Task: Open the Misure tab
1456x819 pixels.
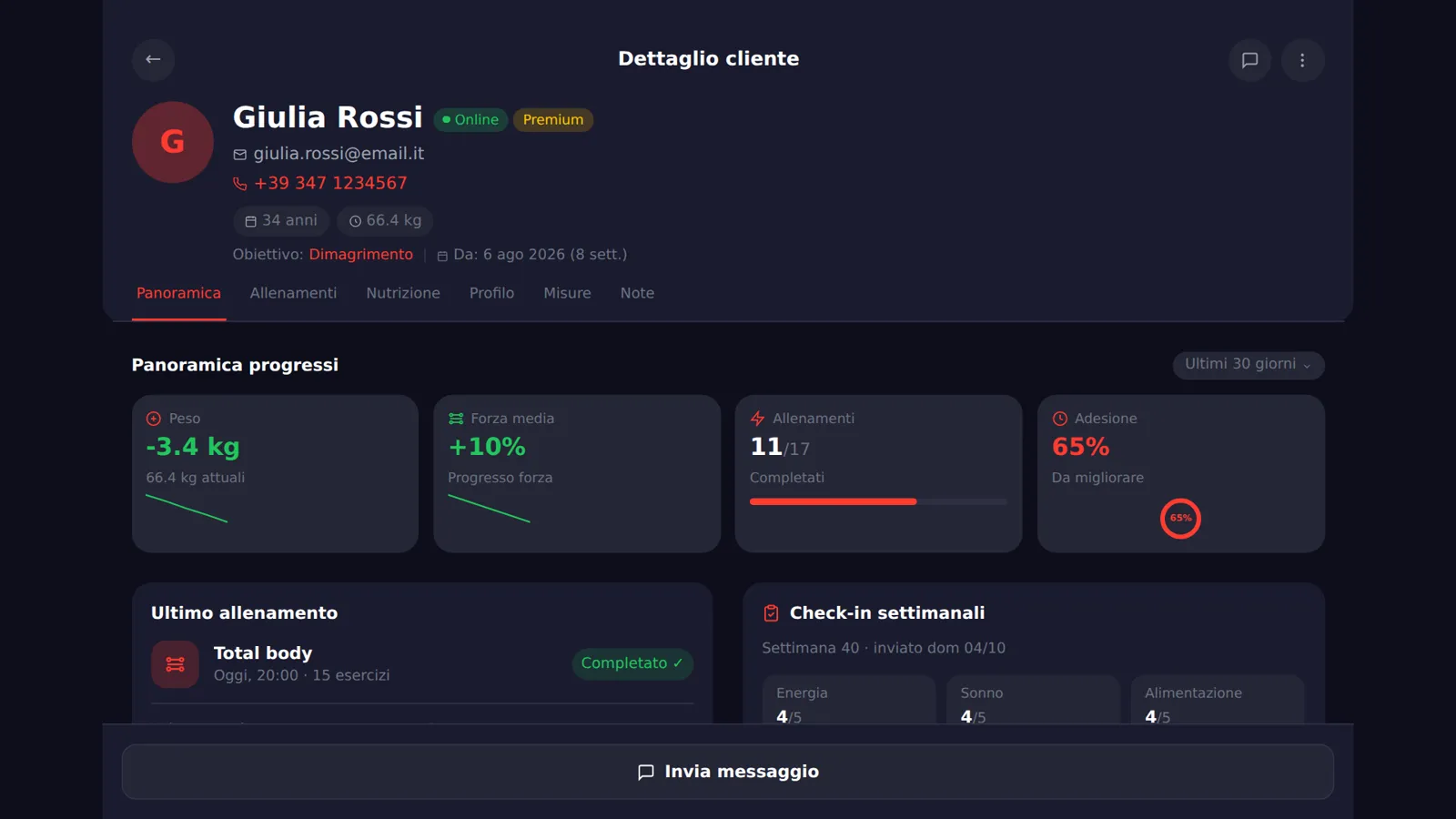Action: click(x=567, y=293)
